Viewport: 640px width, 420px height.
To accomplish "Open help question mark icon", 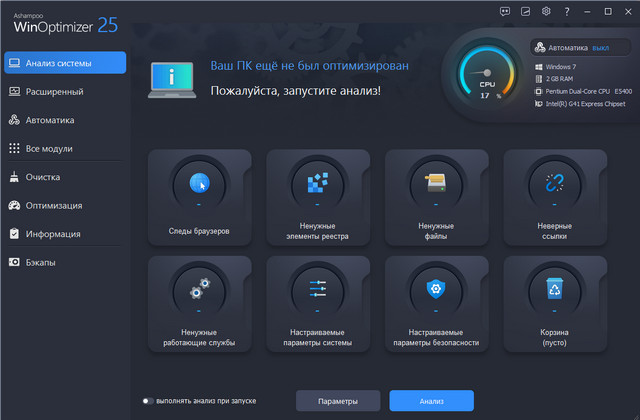I will [567, 12].
